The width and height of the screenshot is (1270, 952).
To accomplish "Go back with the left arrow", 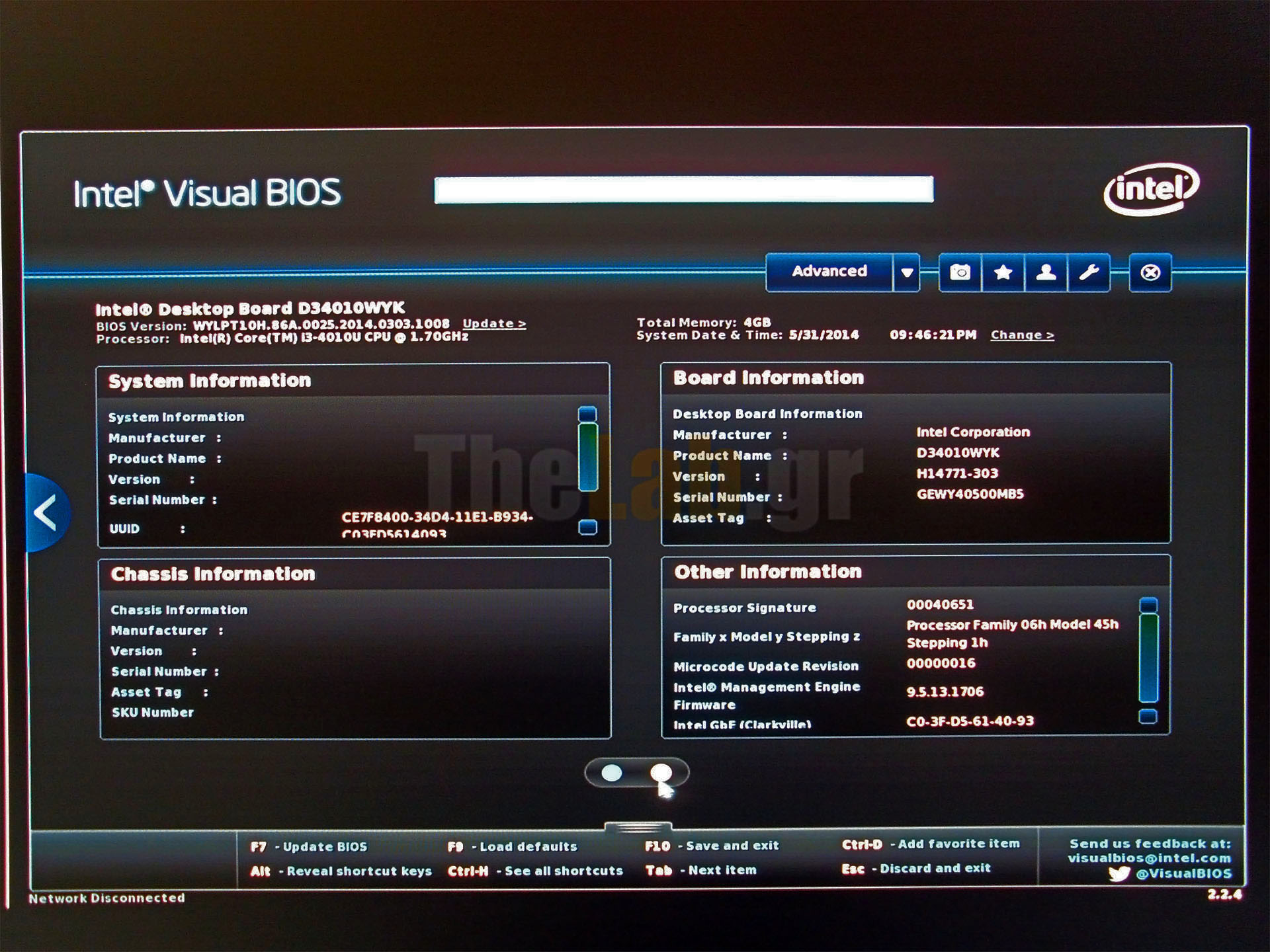I will 46,513.
